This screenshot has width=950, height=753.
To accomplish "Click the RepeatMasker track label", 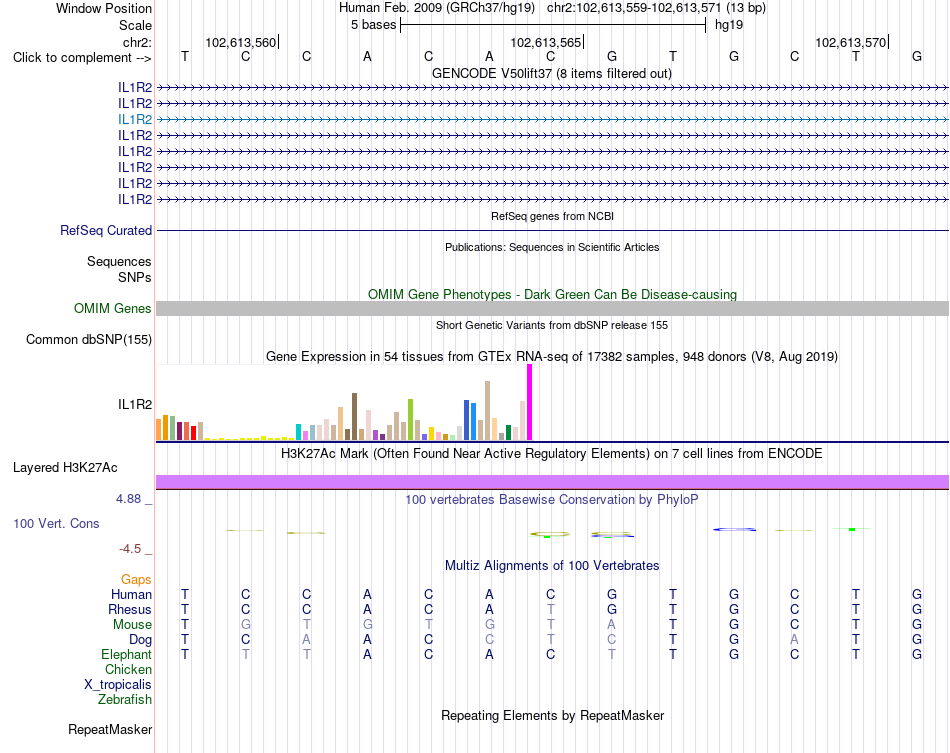I will coord(110,729).
